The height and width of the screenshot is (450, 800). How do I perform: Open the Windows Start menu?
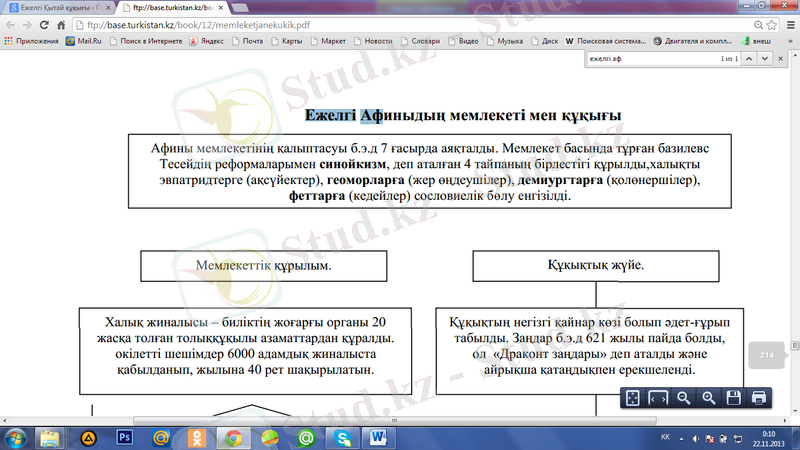(x=15, y=438)
